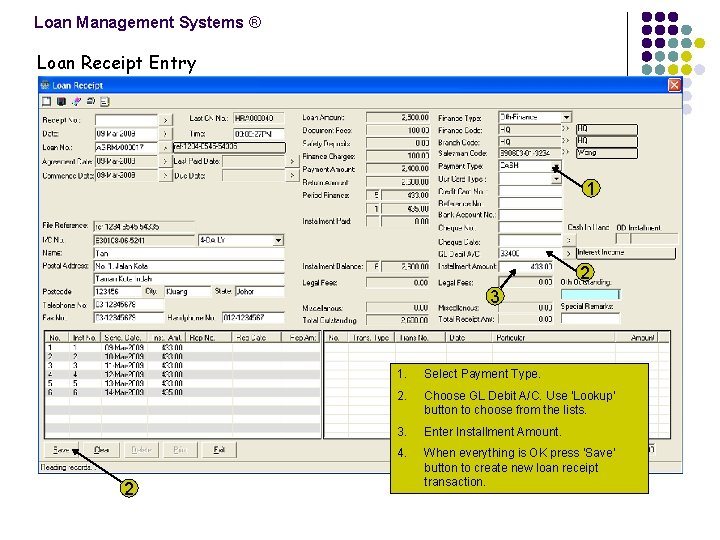Click the Installment Amount input field
The height and width of the screenshot is (540, 720).
click(x=526, y=266)
